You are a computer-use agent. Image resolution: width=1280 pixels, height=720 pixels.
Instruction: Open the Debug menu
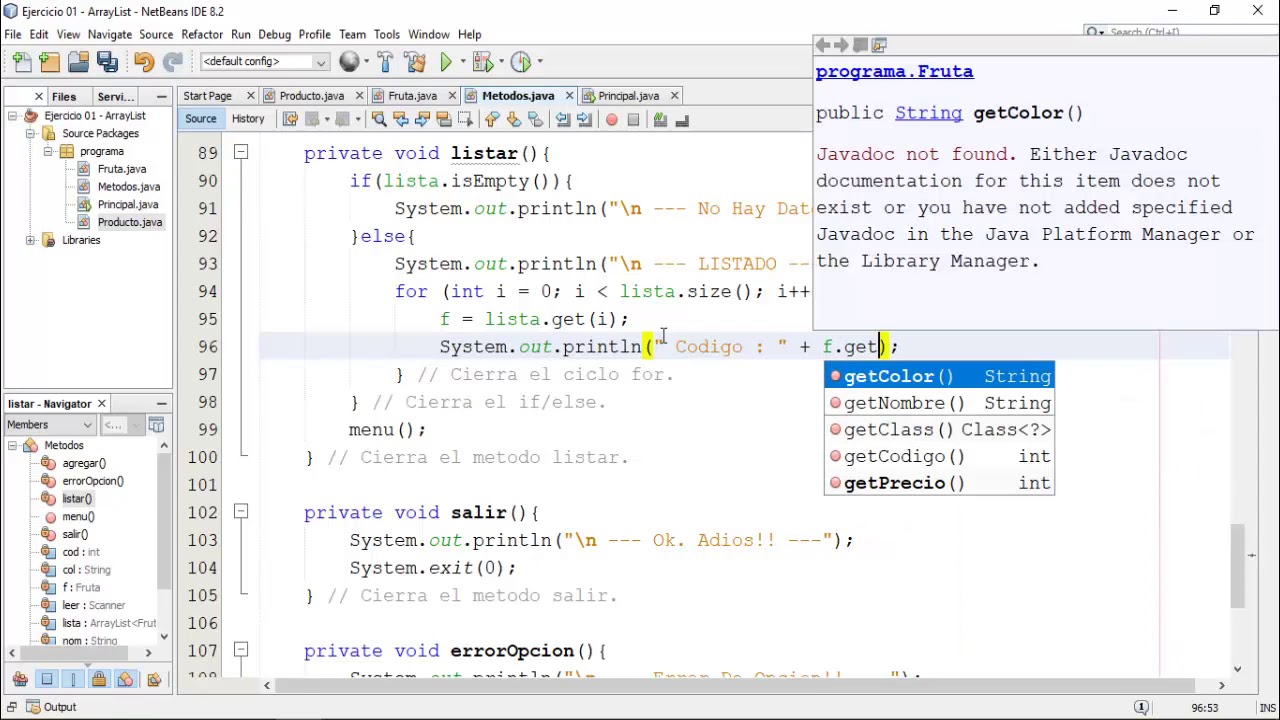click(x=274, y=34)
